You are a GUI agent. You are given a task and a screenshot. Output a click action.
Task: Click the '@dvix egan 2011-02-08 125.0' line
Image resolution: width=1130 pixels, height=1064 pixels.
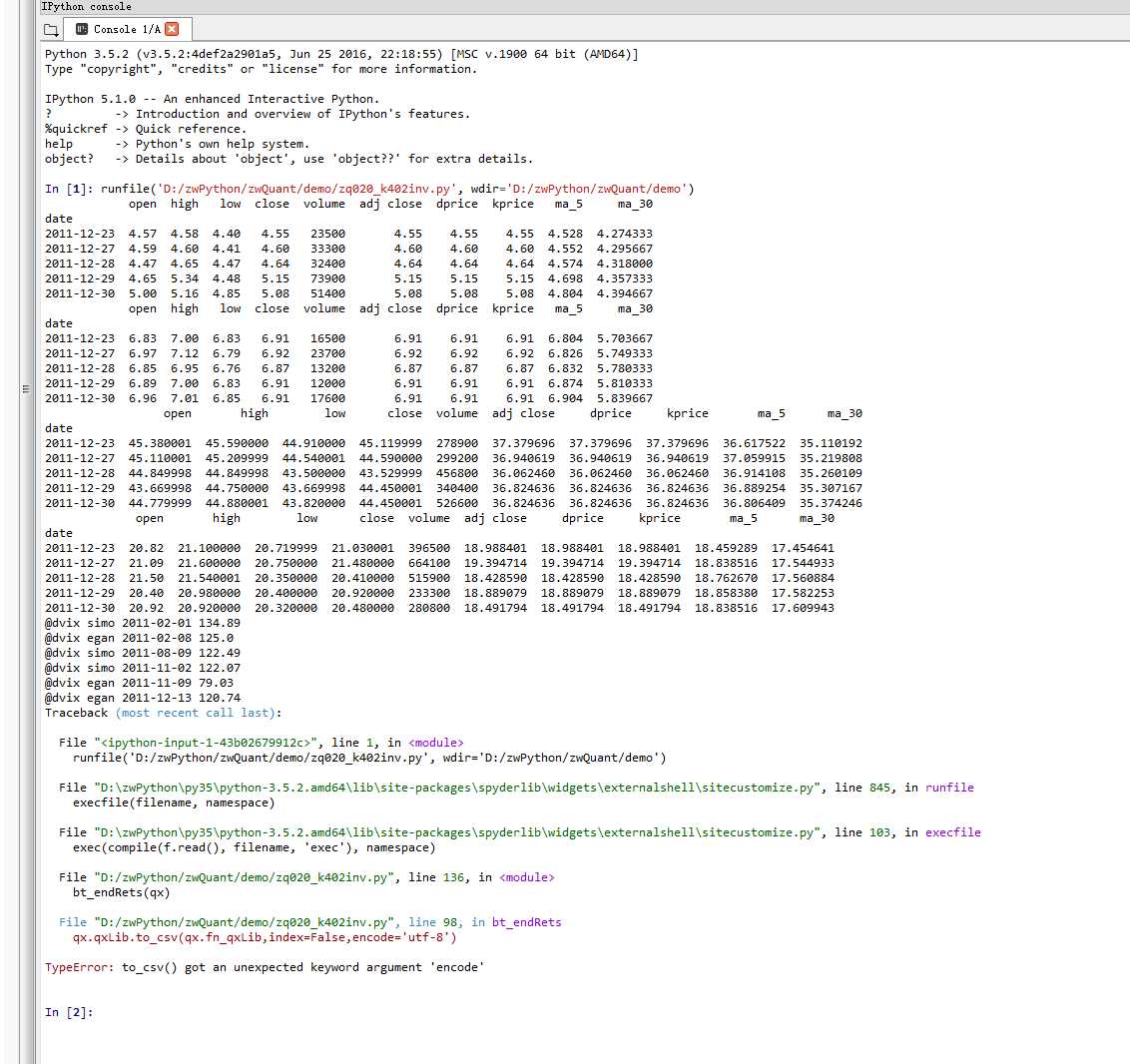pyautogui.click(x=139, y=638)
